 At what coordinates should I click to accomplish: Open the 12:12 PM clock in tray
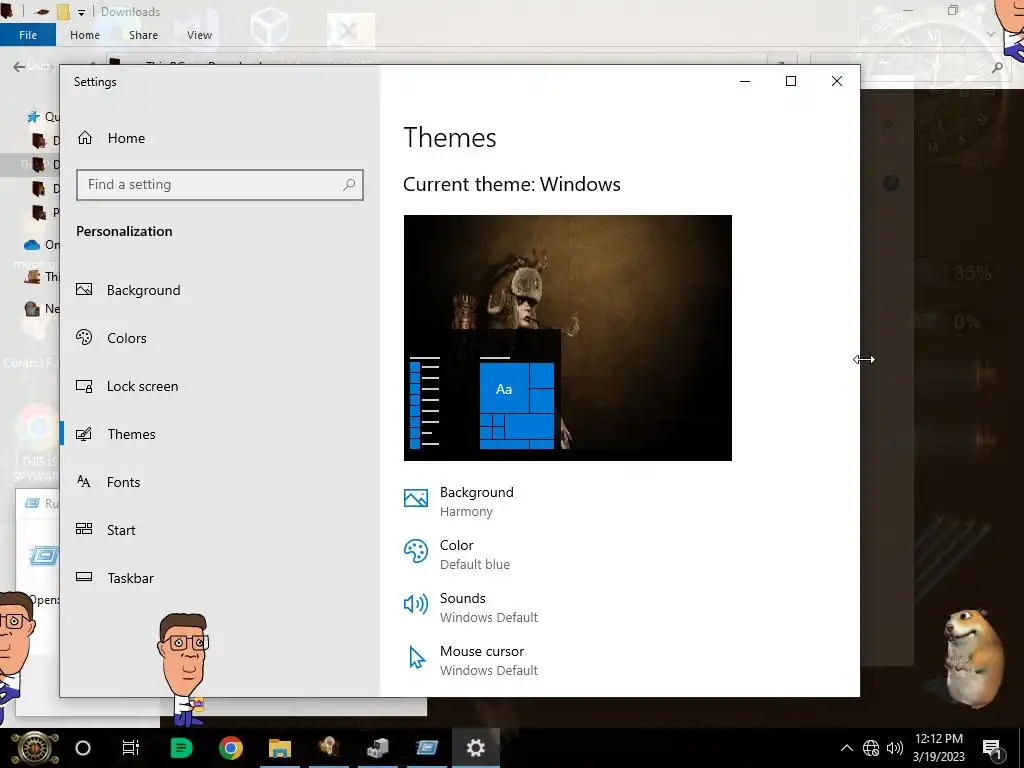click(938, 748)
